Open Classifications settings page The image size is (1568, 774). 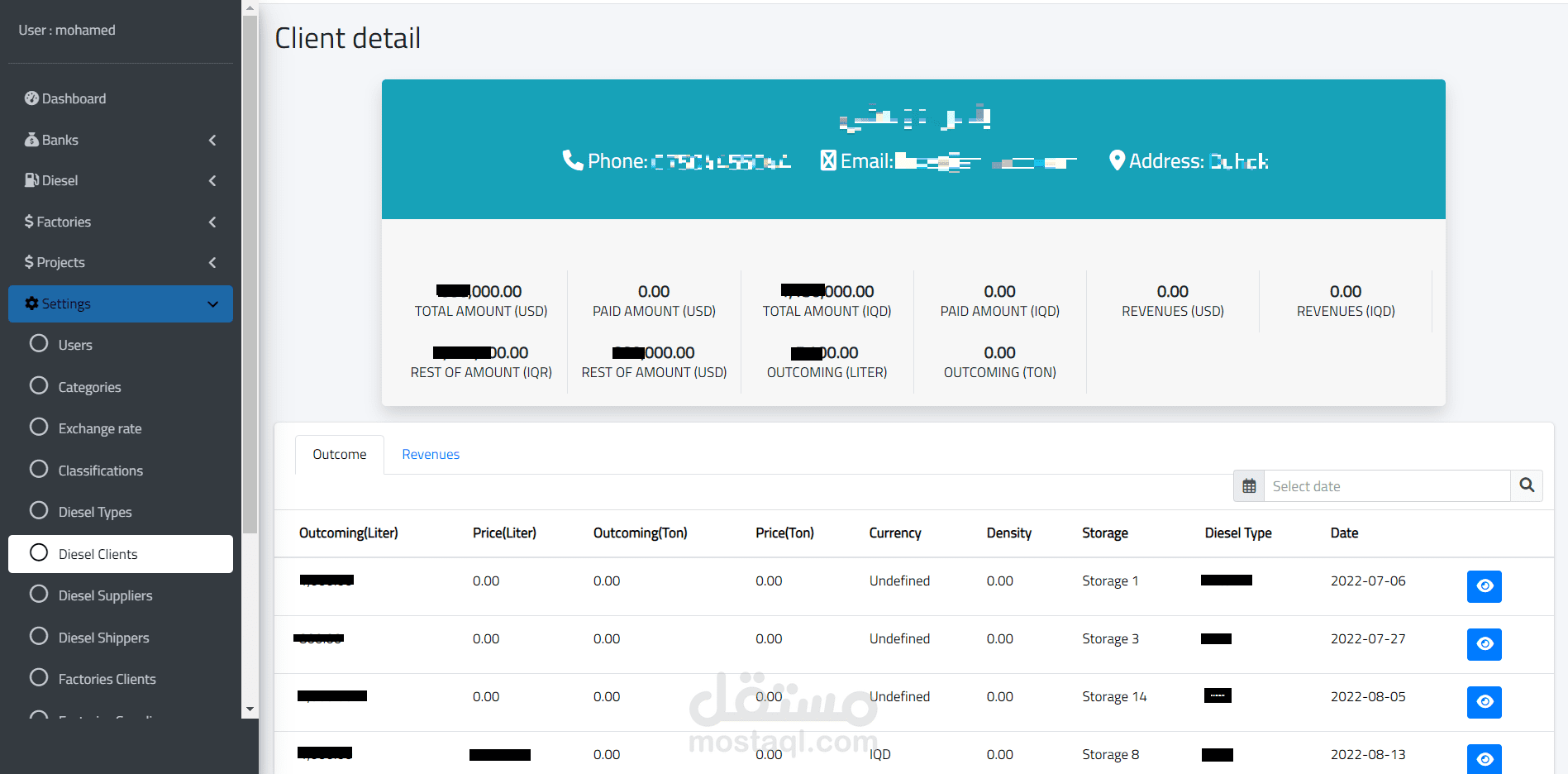pyautogui.click(x=121, y=471)
